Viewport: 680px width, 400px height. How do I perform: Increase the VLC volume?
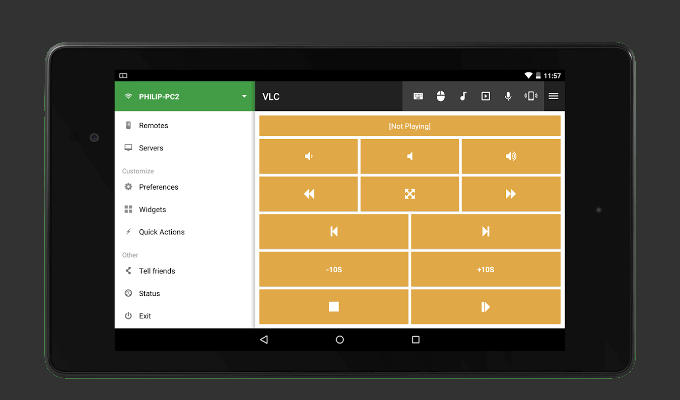[511, 156]
